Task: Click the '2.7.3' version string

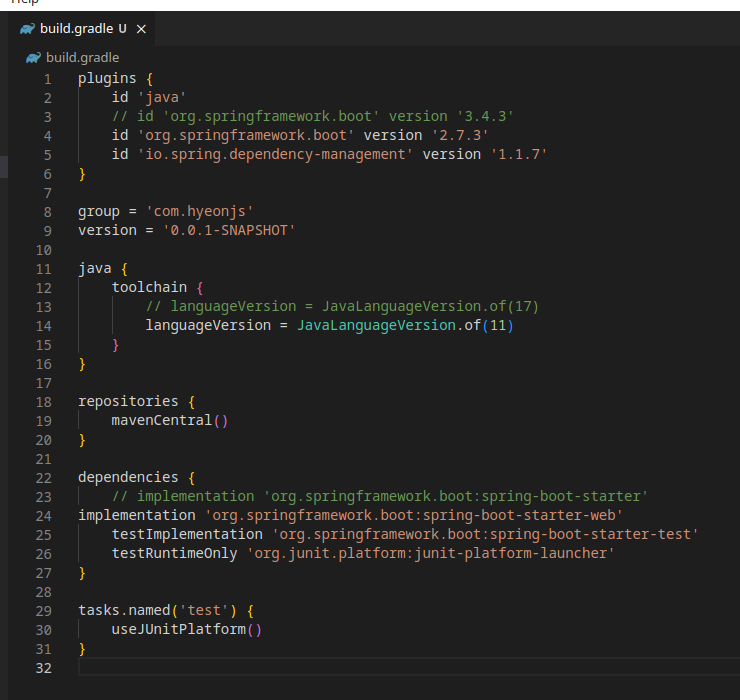Action: 460,135
